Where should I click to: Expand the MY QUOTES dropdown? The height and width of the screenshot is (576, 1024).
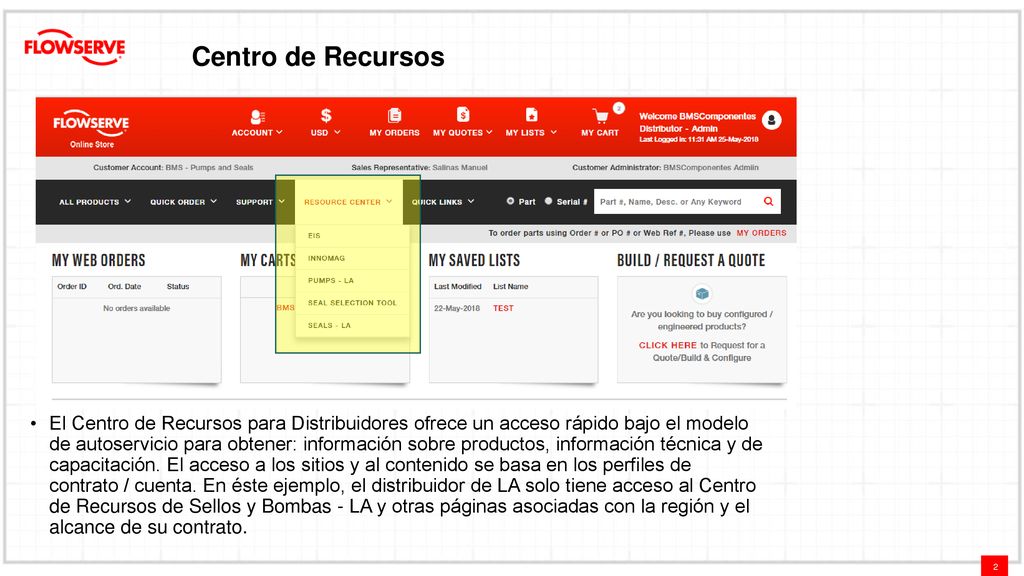(462, 133)
